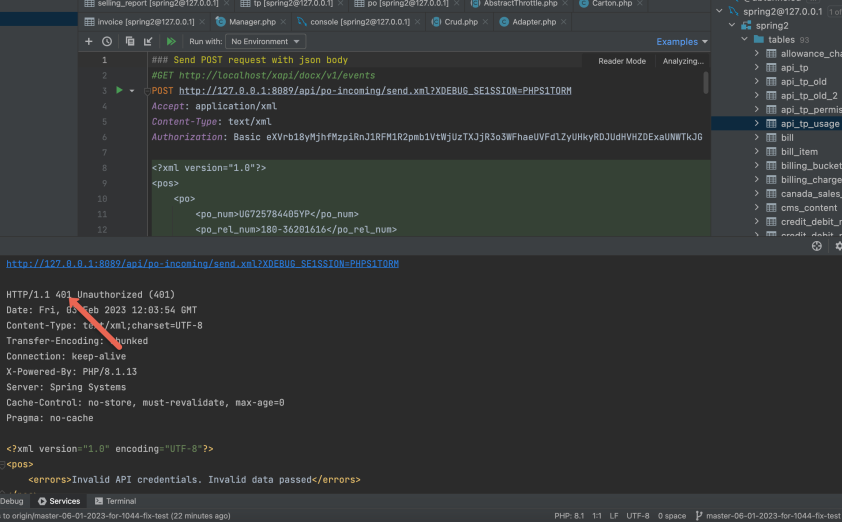Open the Services tool window
Viewport: 842px width, 522px height.
point(59,501)
